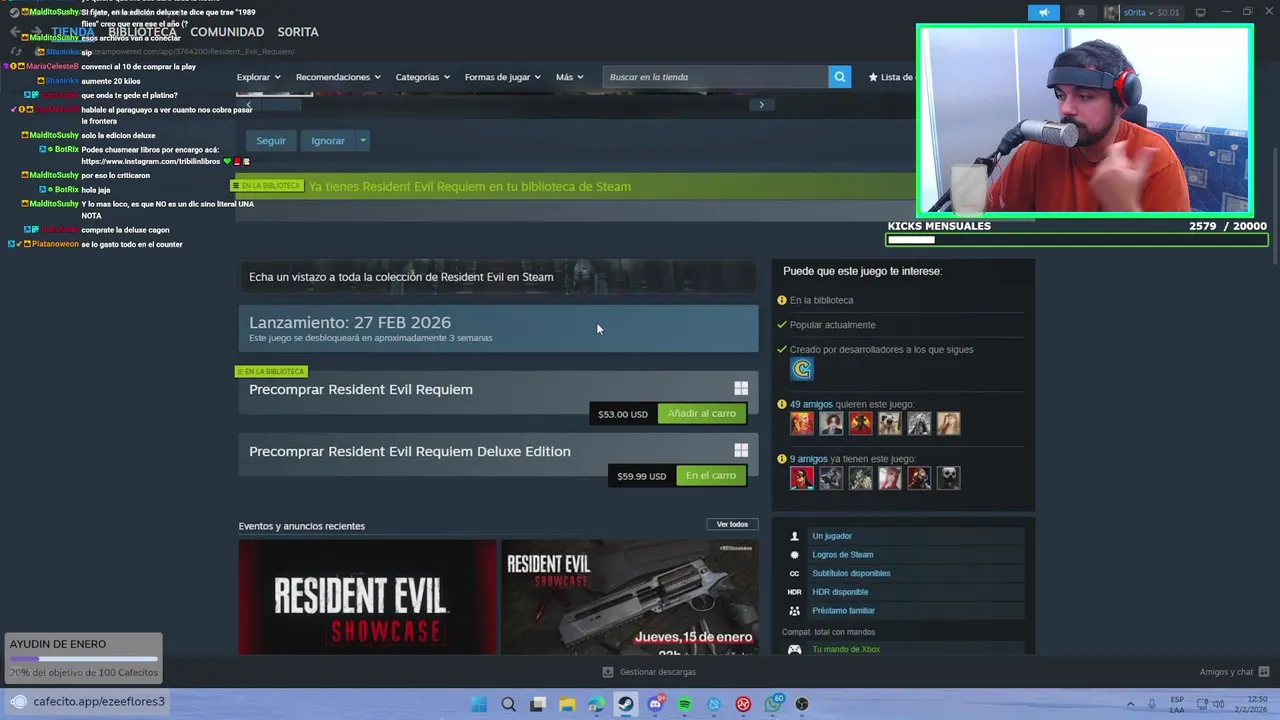
Task: Click the Windows Start button
Action: coord(479,704)
